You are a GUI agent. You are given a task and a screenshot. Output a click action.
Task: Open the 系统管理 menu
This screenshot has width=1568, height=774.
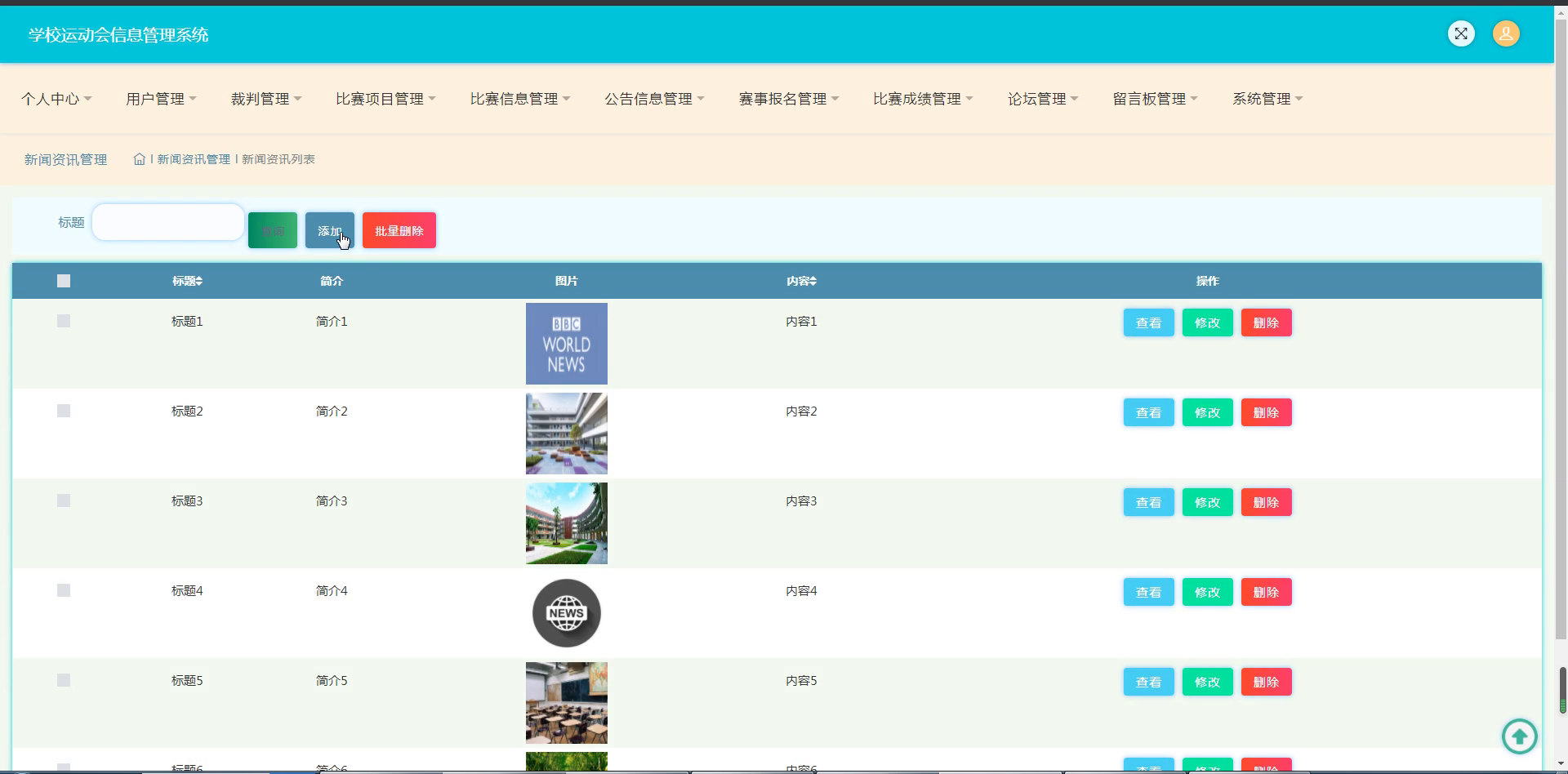click(1267, 99)
